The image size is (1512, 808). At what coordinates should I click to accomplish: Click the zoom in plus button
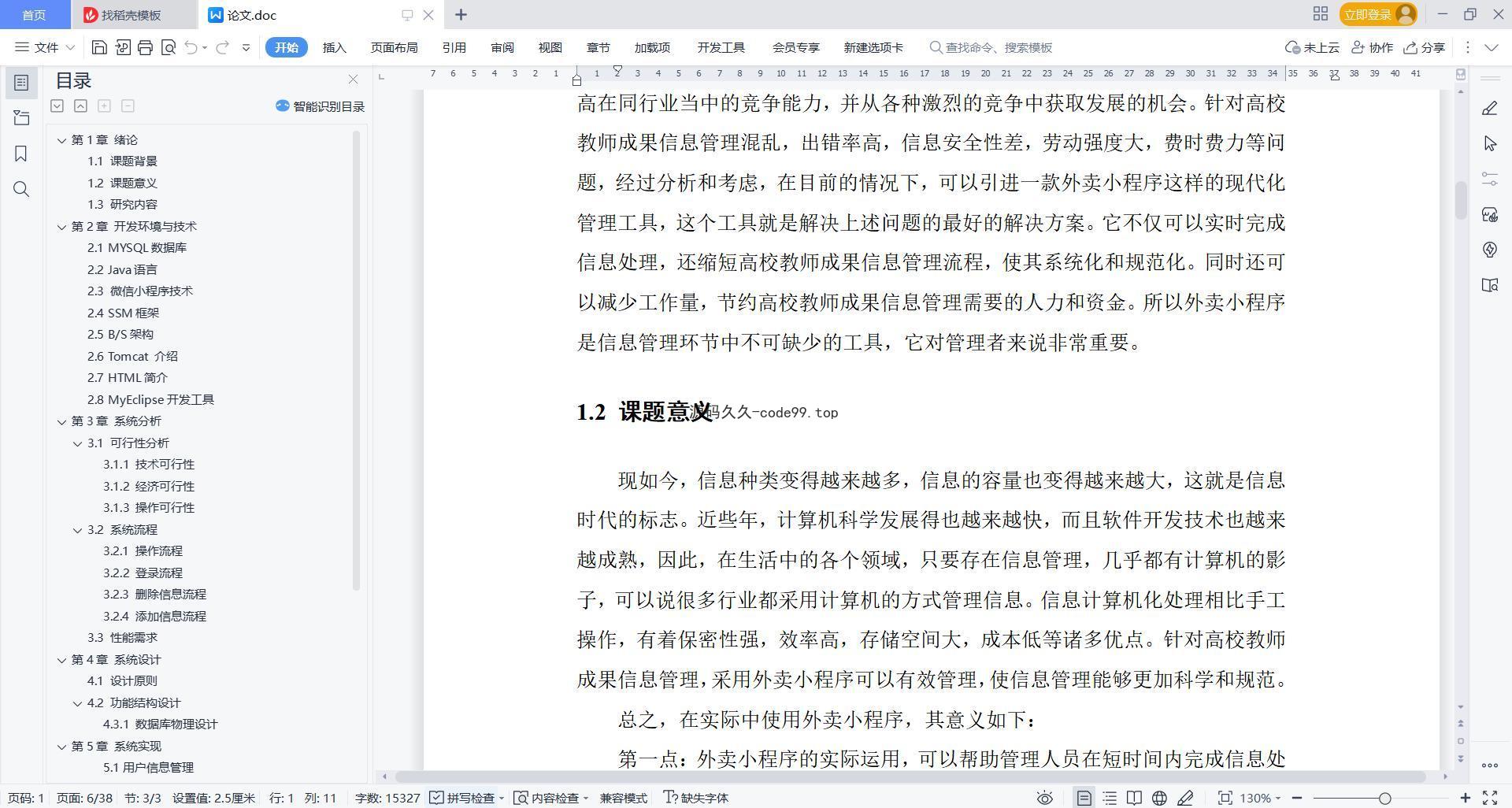pos(1466,798)
